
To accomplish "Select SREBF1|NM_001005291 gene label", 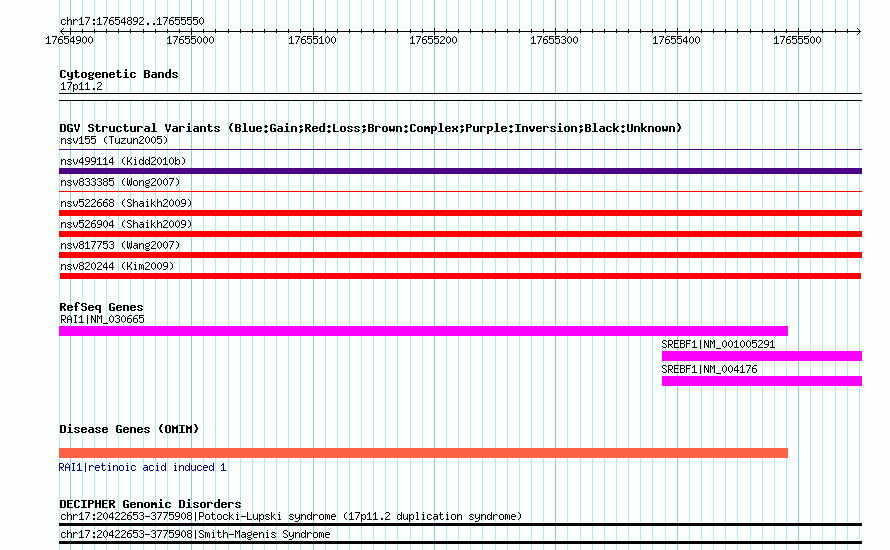I will tap(718, 344).
